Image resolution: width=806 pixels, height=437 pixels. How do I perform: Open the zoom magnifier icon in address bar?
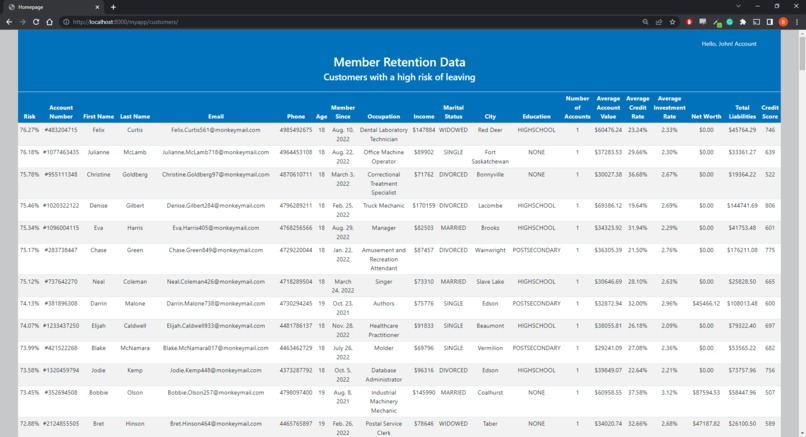click(x=645, y=22)
